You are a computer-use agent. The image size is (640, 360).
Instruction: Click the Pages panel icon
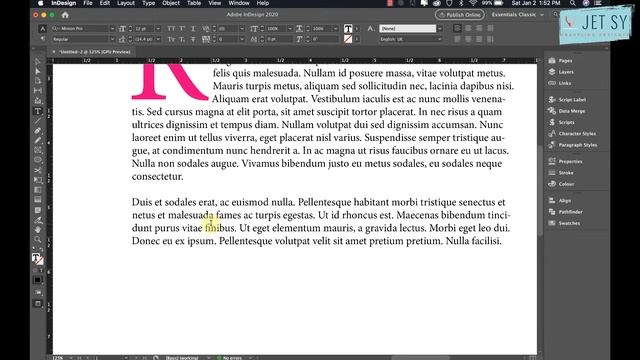(552, 60)
